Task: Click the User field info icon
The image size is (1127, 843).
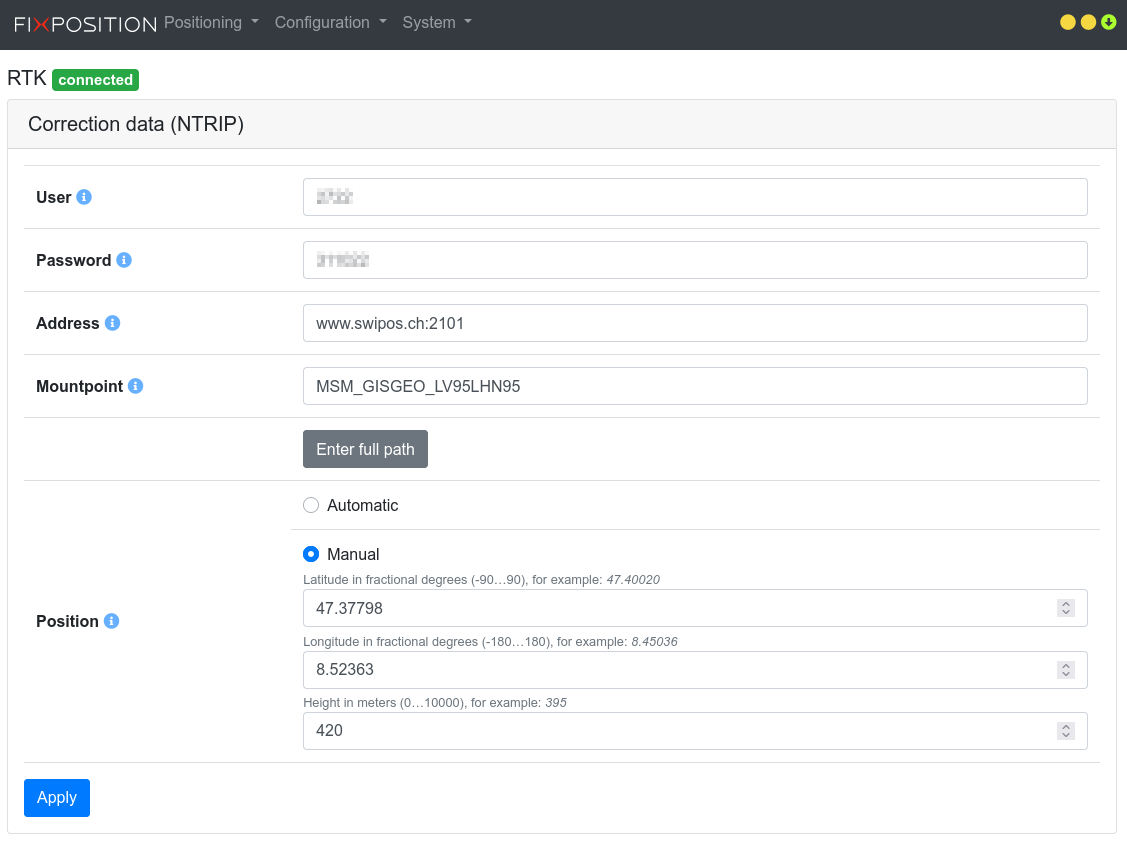Action: click(x=84, y=197)
